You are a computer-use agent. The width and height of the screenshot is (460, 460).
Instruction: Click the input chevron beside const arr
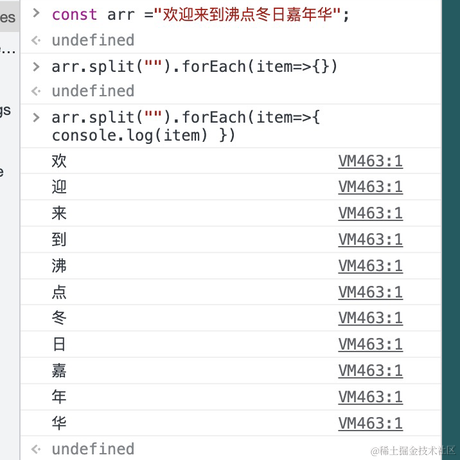36,13
